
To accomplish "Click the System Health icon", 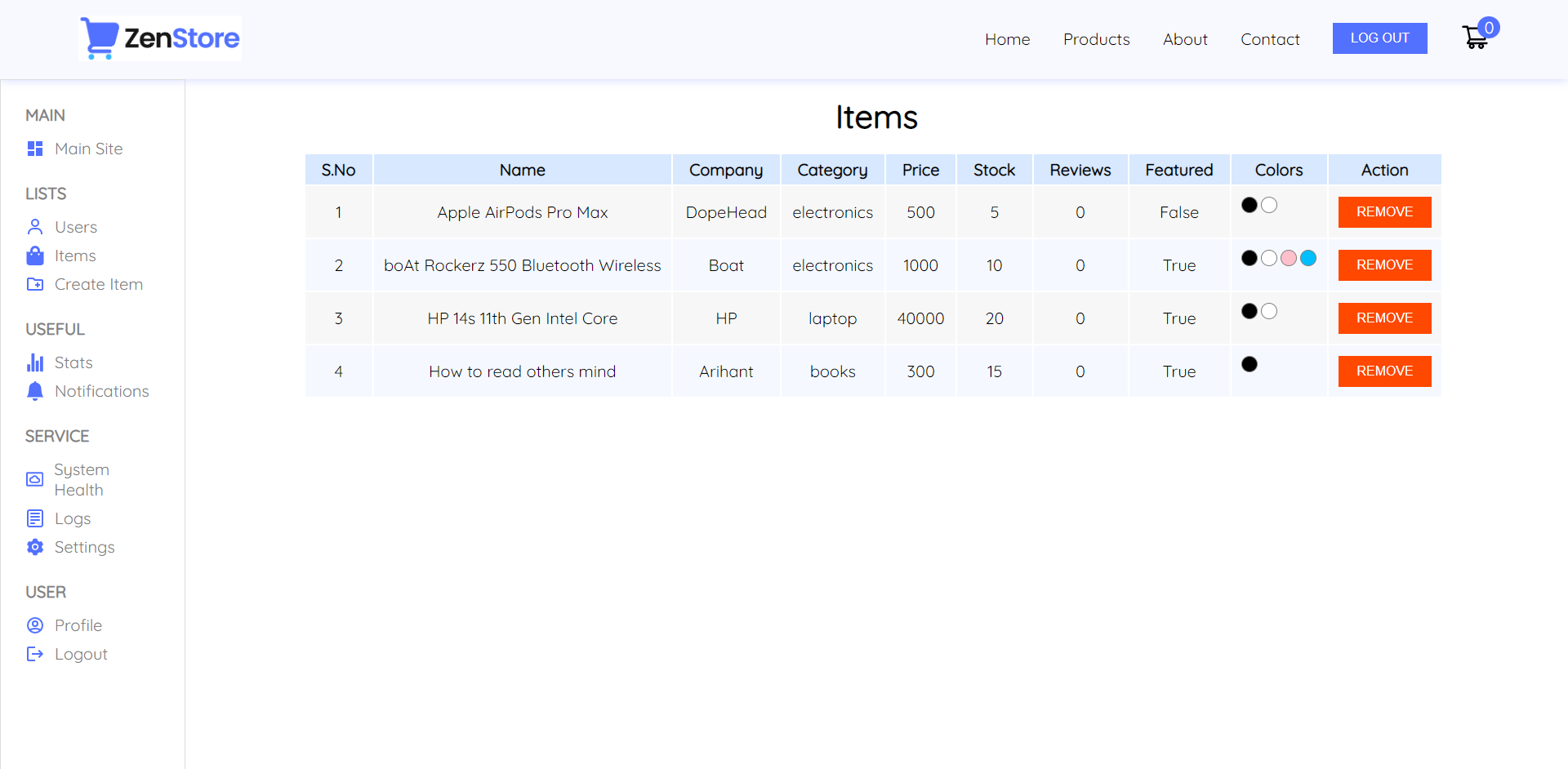I will (35, 479).
